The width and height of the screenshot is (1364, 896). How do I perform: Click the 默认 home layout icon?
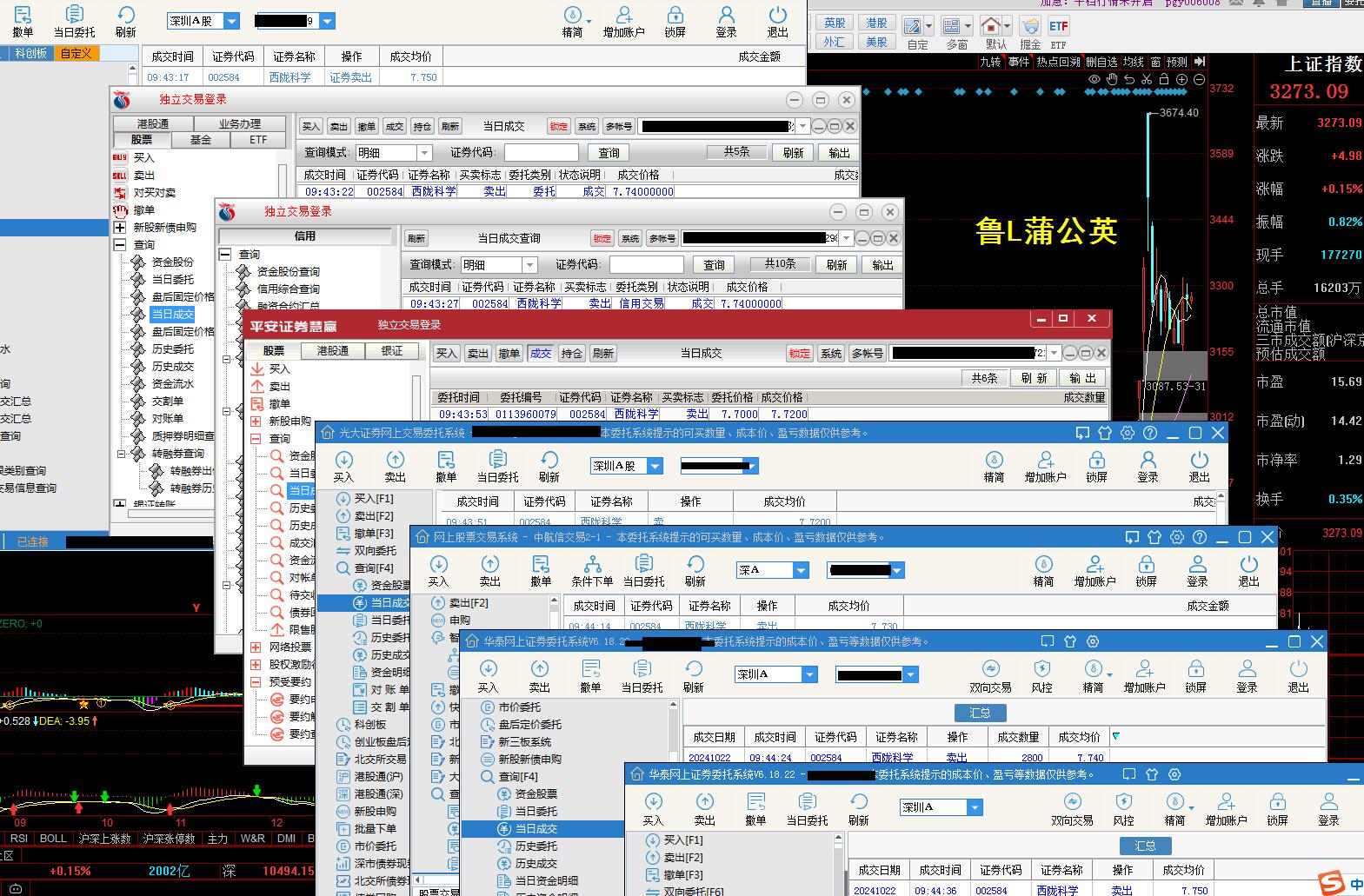click(x=990, y=26)
